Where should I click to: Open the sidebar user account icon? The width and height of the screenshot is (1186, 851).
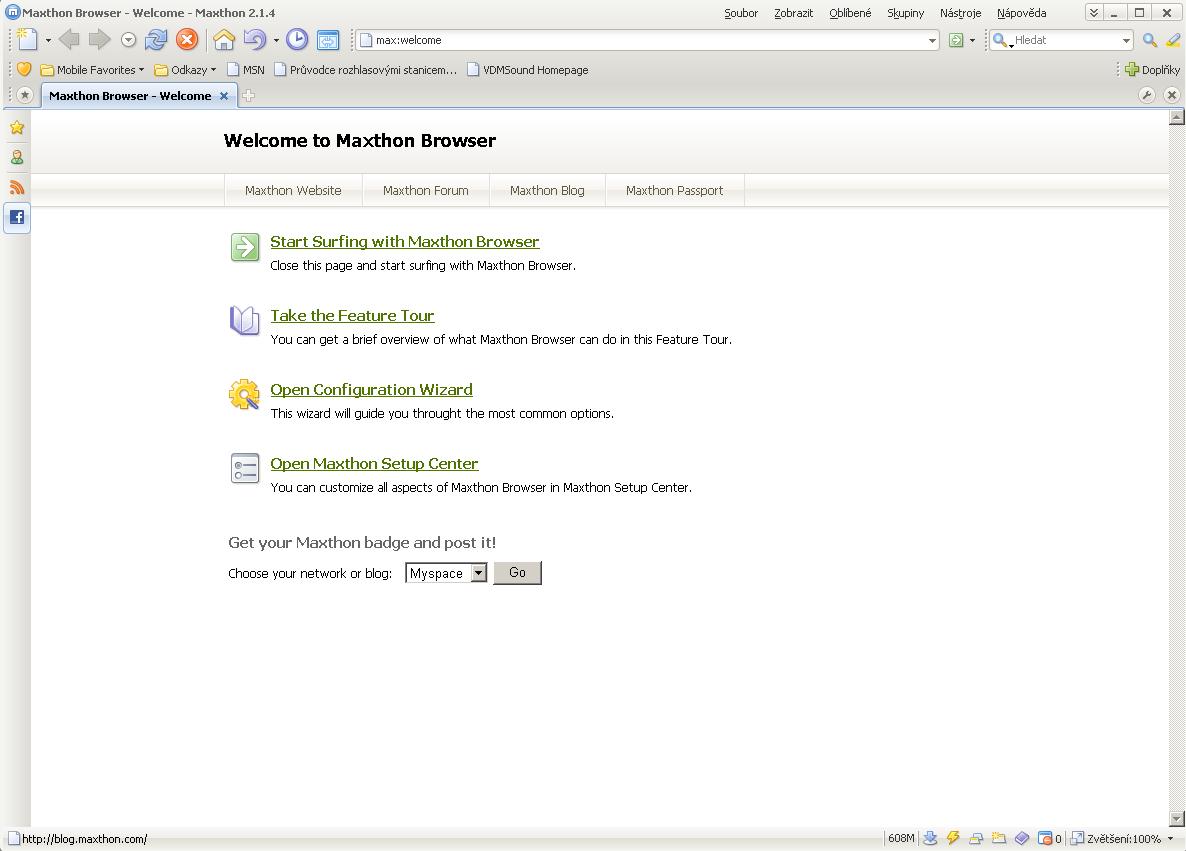[17, 157]
